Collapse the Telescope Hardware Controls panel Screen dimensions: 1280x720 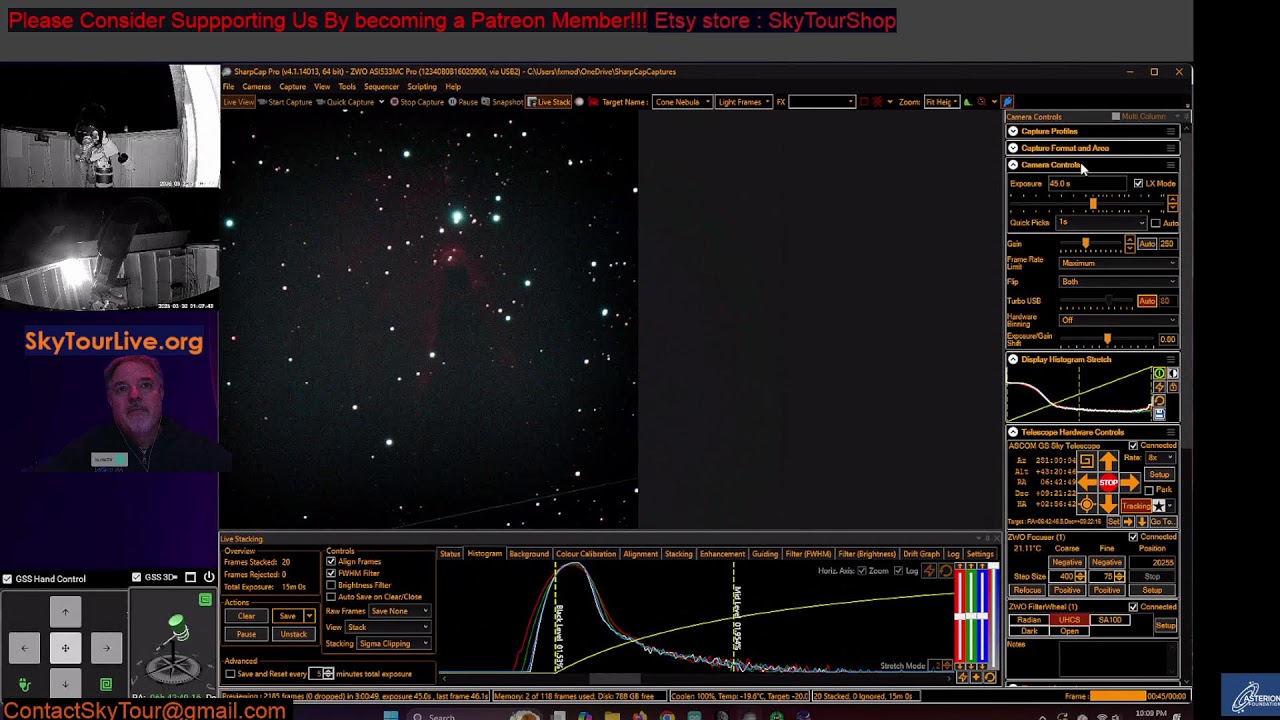(x=1013, y=432)
